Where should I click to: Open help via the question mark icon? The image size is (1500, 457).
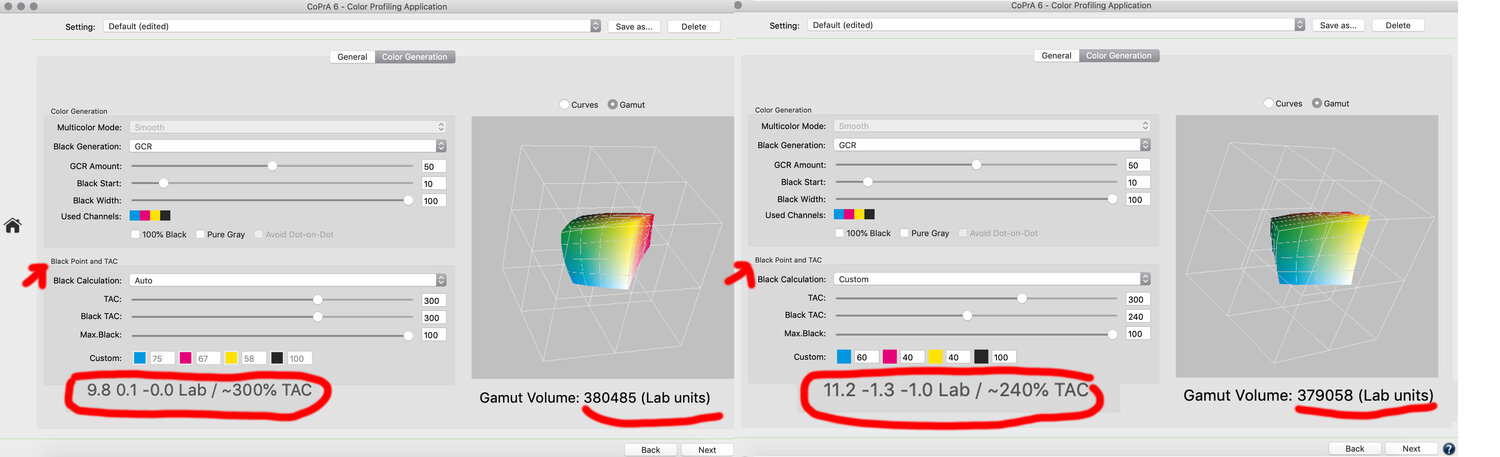(x=1449, y=449)
